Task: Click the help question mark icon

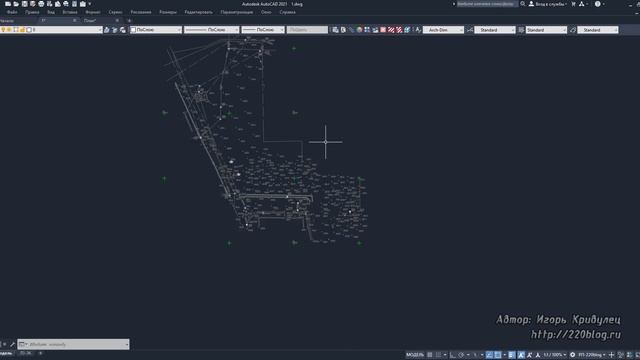Action: point(598,4)
